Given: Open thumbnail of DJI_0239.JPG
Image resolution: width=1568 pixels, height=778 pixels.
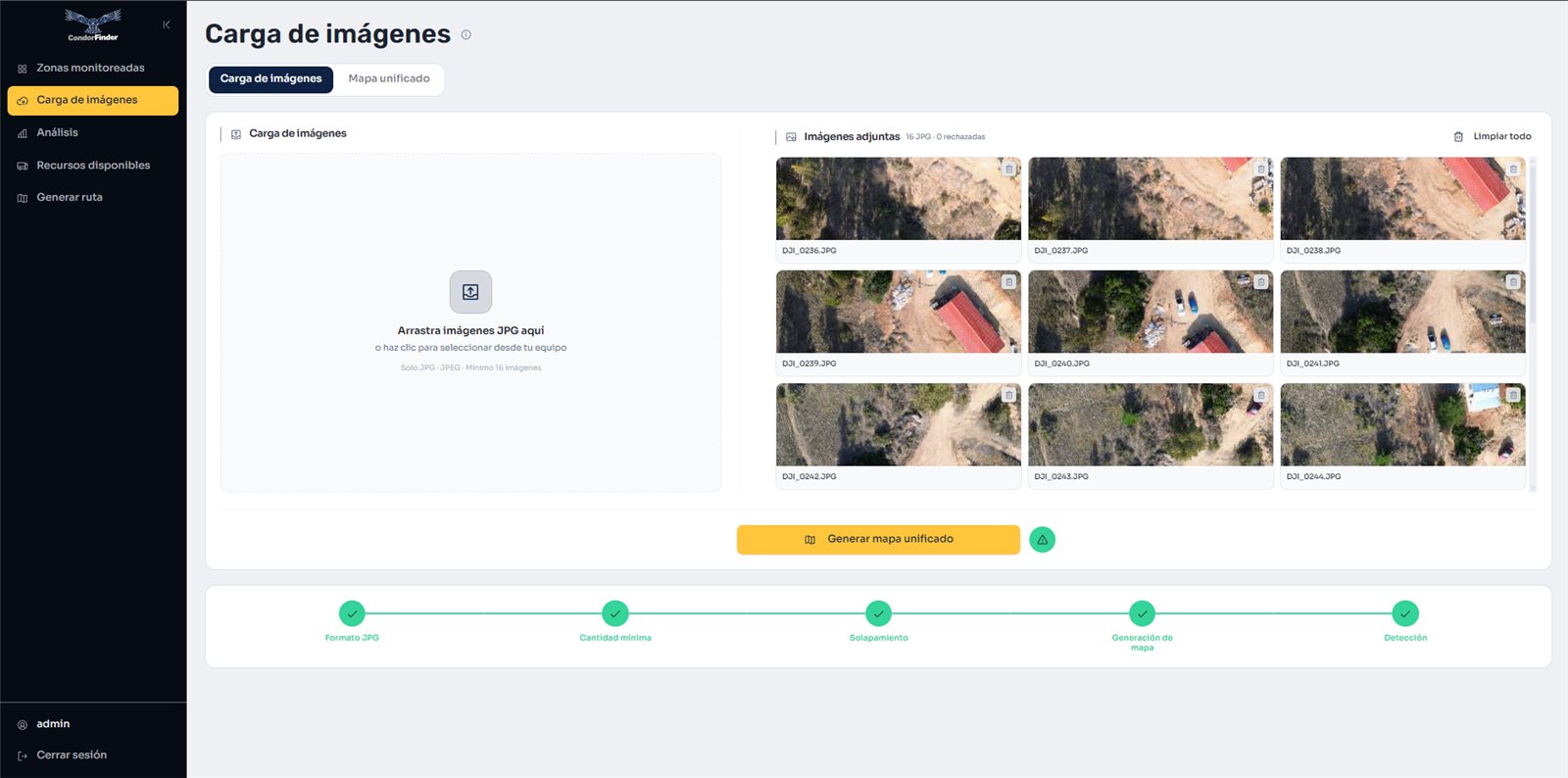Looking at the screenshot, I should (x=899, y=312).
